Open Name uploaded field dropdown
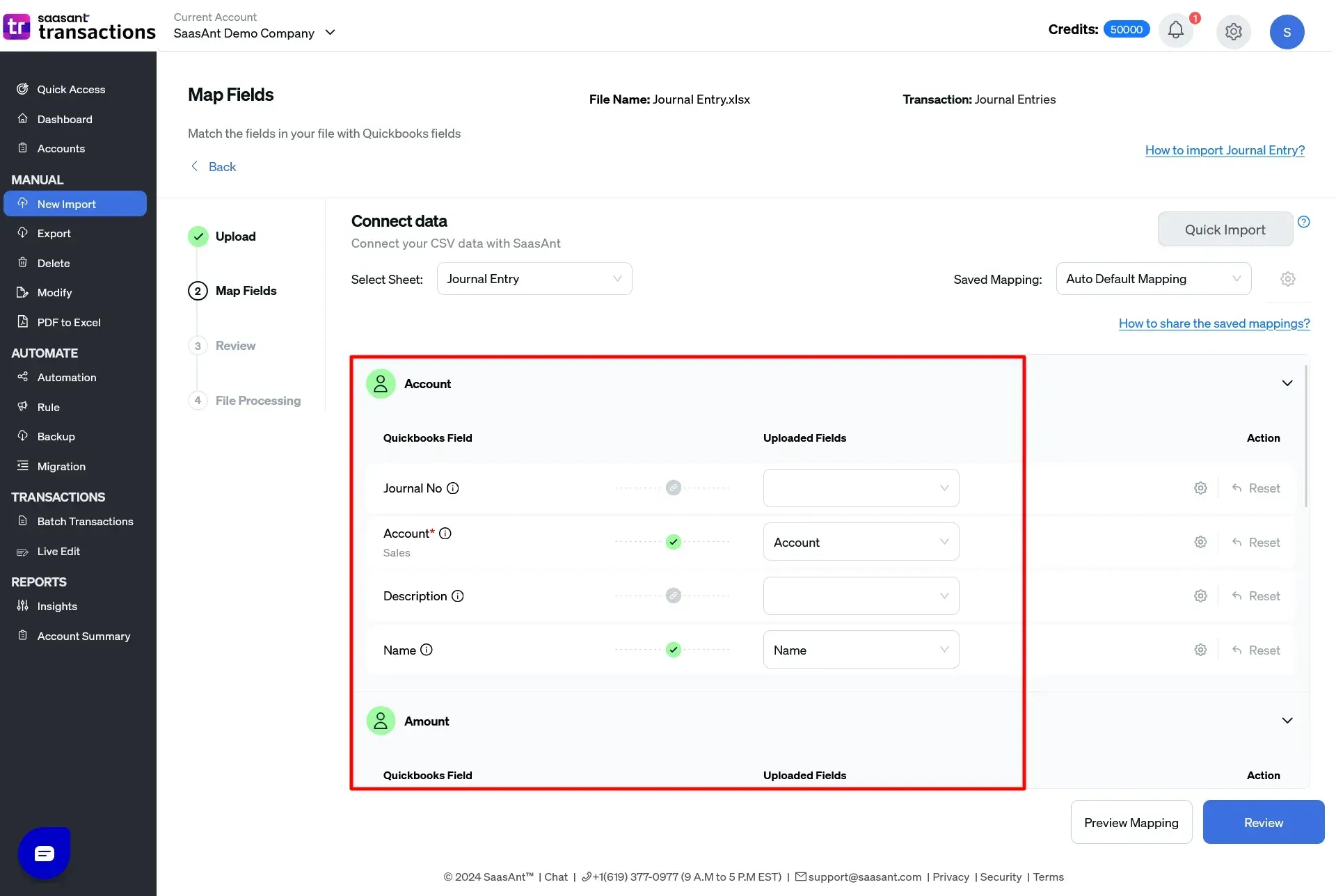Viewport: 1336px width, 896px height. click(x=861, y=650)
